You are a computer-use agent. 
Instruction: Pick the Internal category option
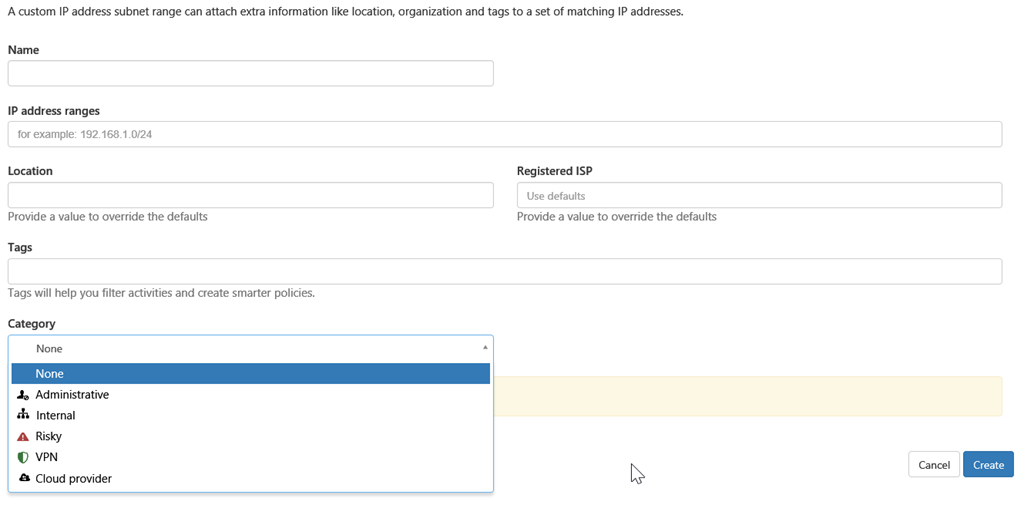(56, 415)
